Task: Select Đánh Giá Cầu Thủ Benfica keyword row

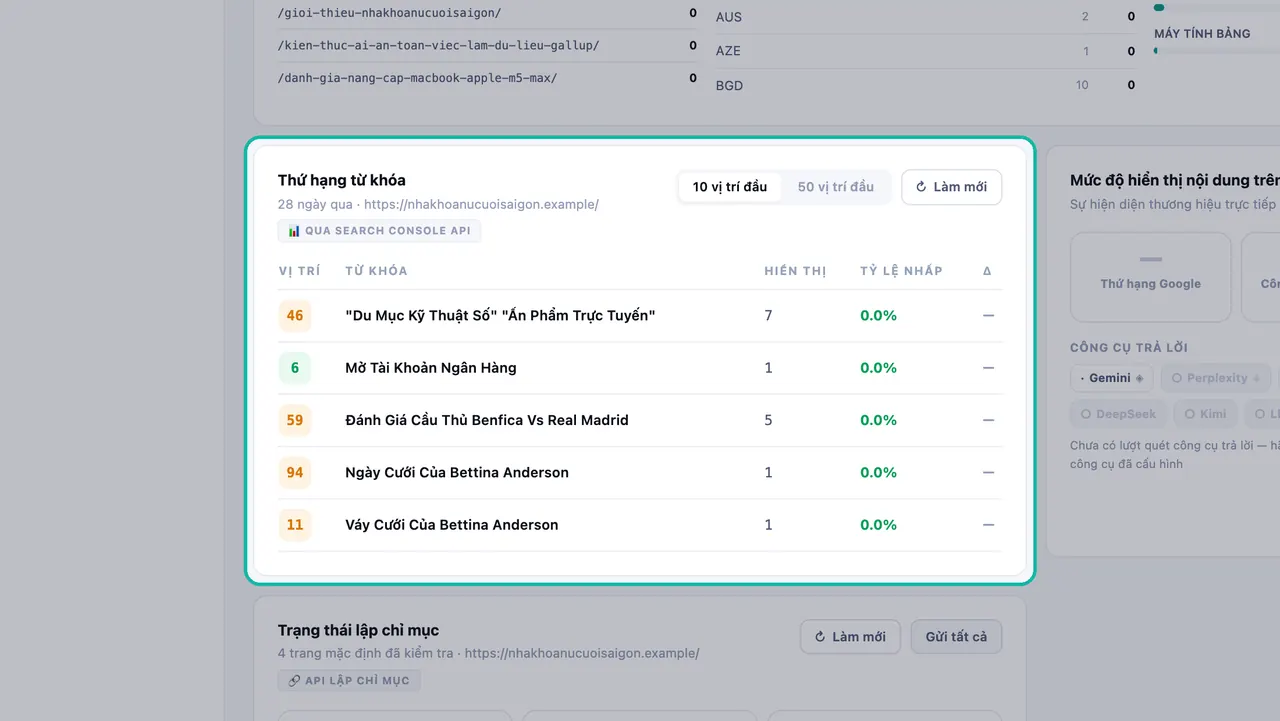Action: (x=640, y=420)
